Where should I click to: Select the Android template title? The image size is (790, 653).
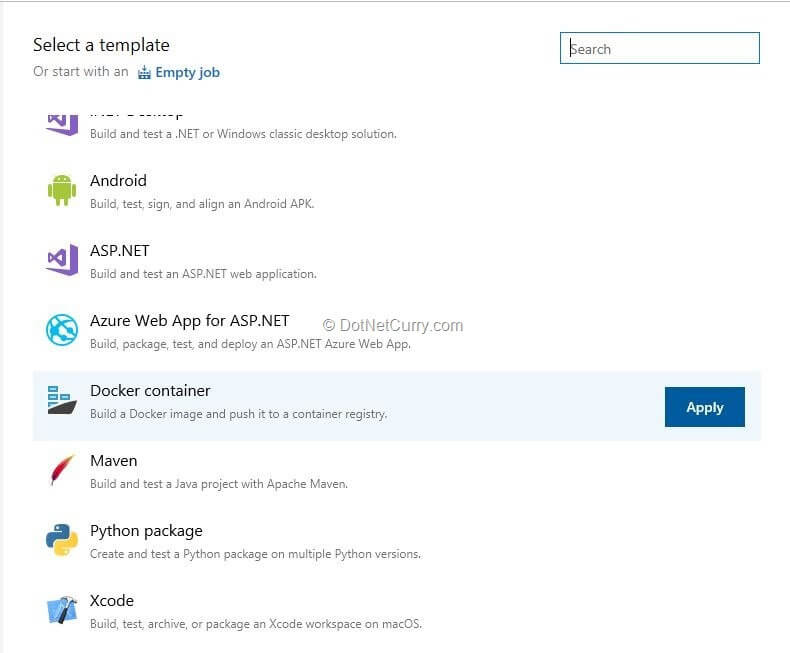(118, 180)
